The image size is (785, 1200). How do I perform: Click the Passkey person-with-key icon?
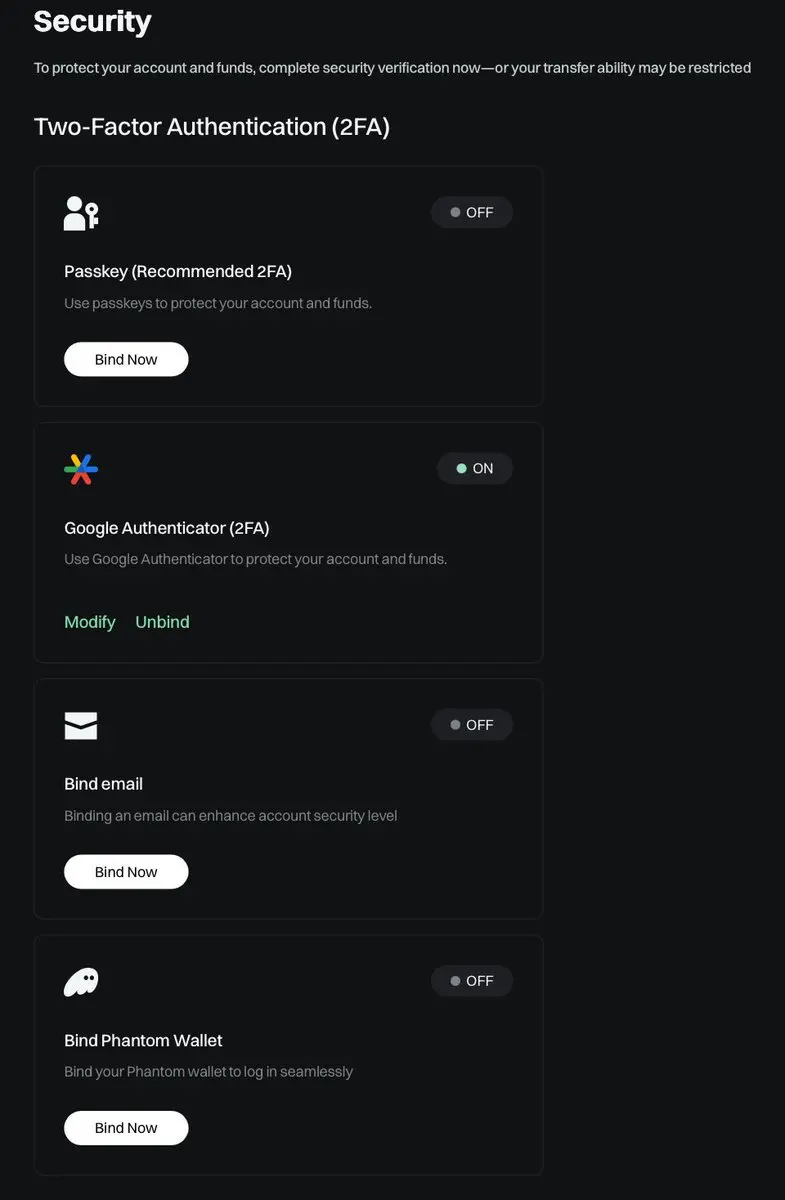81,213
